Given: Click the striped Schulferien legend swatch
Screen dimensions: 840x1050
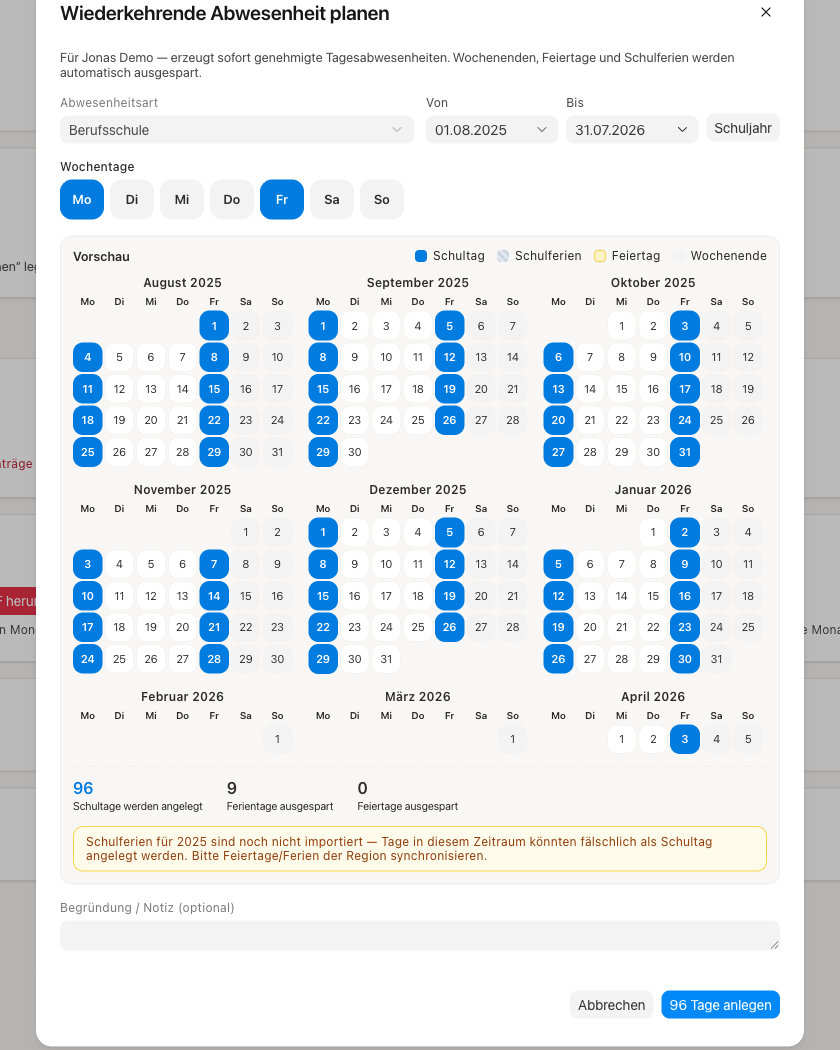Looking at the screenshot, I should coord(503,256).
